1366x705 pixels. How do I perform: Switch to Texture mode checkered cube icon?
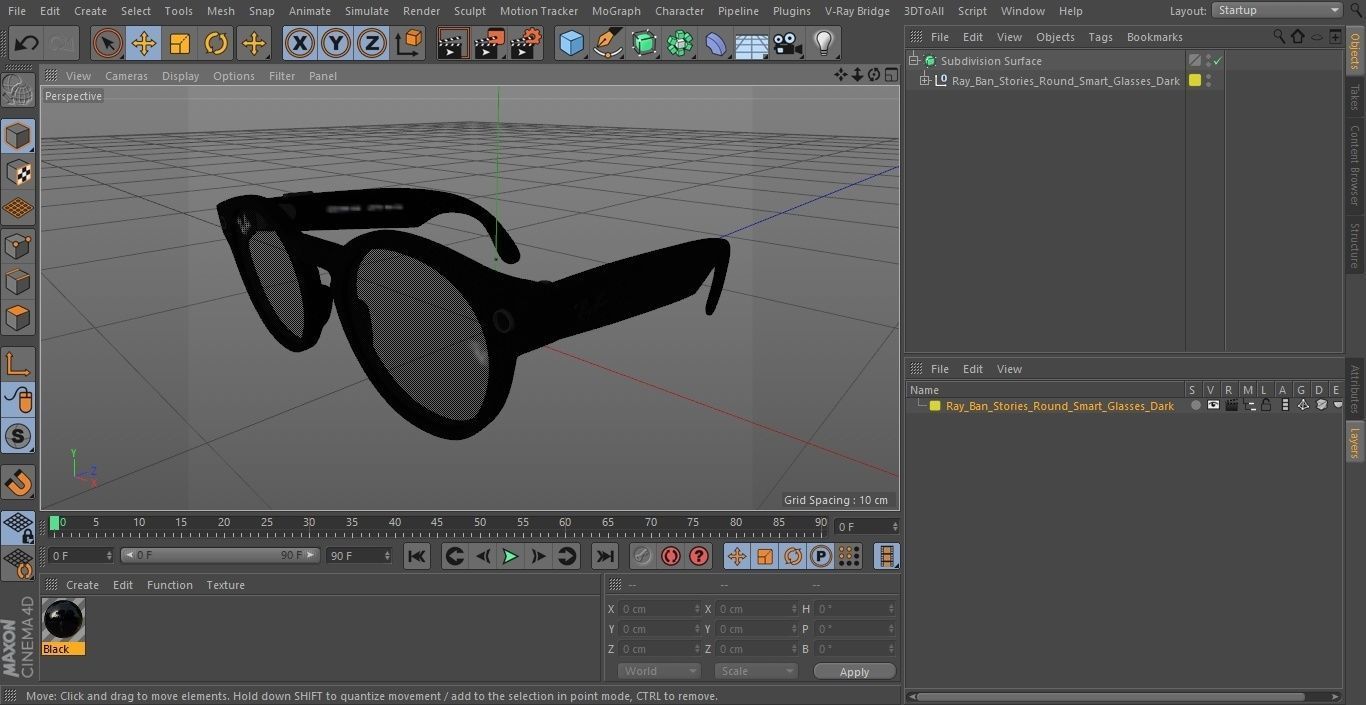18,173
